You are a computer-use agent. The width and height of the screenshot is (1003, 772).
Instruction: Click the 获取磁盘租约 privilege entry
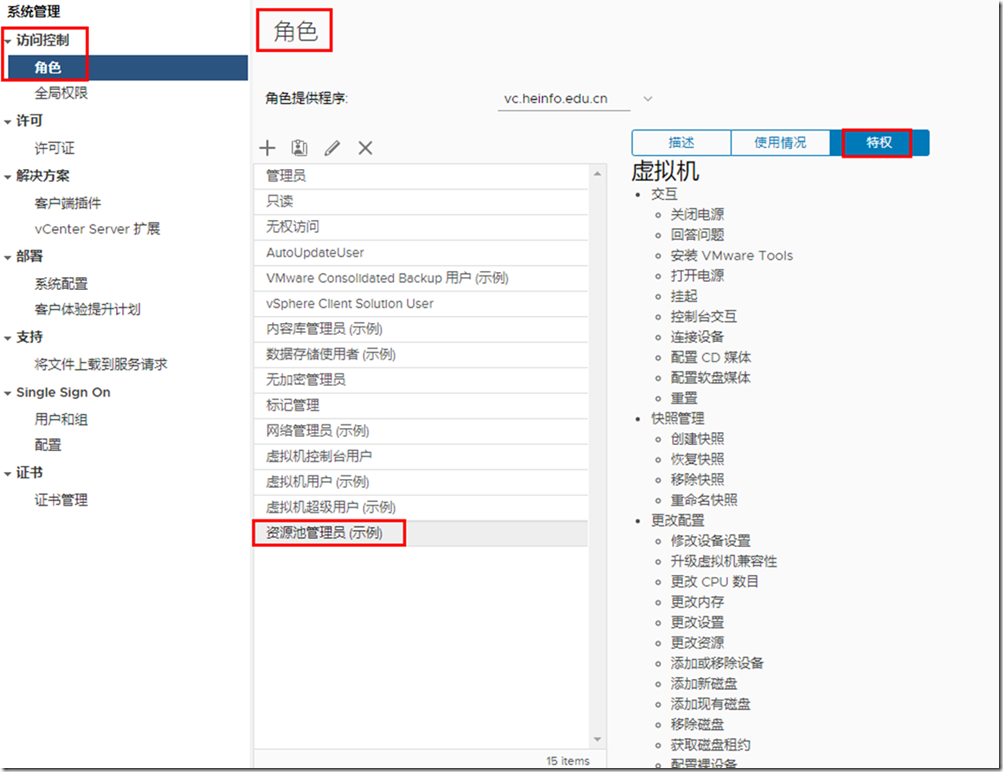pos(711,745)
